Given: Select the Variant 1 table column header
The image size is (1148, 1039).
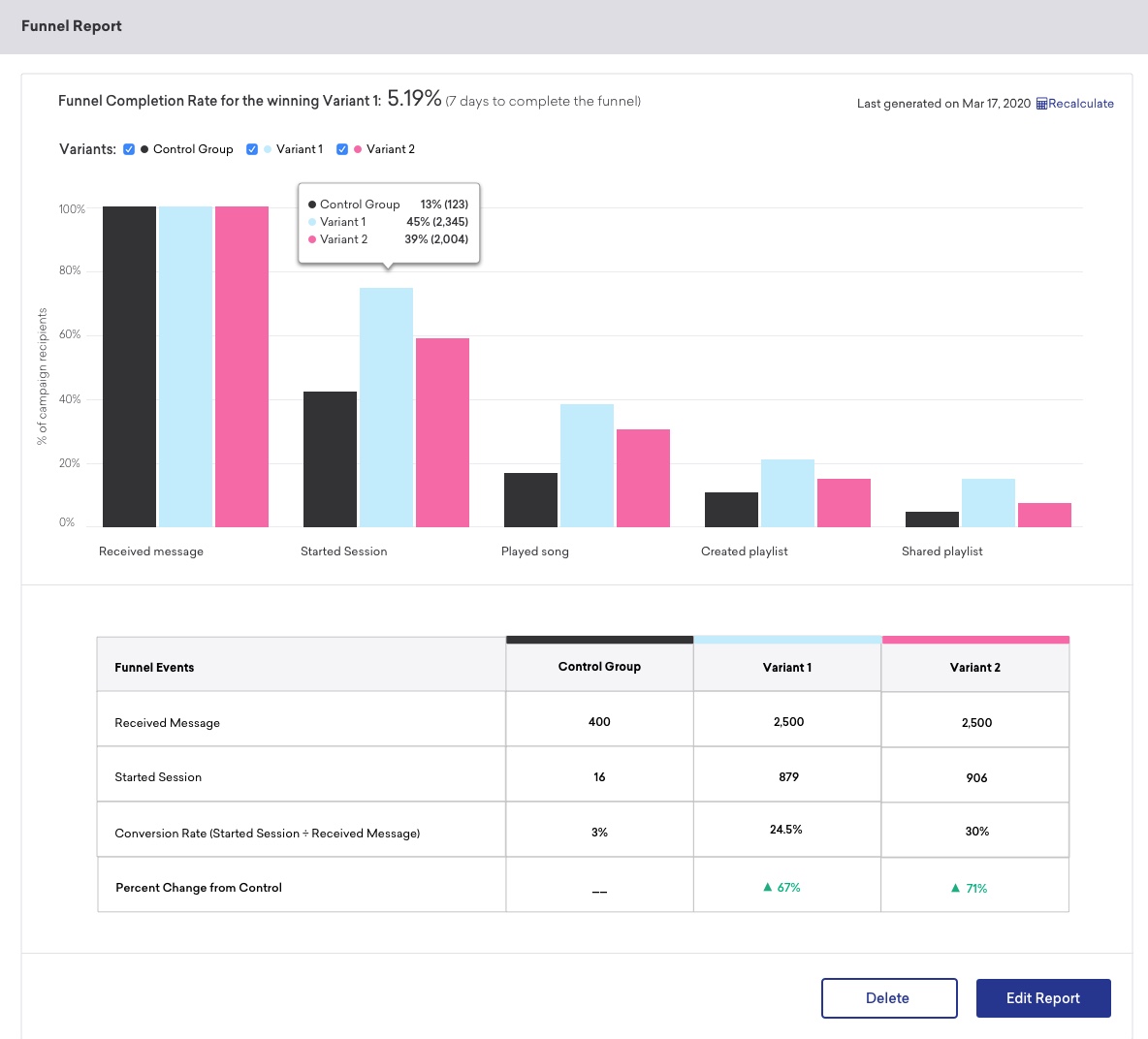Looking at the screenshot, I should click(x=787, y=667).
